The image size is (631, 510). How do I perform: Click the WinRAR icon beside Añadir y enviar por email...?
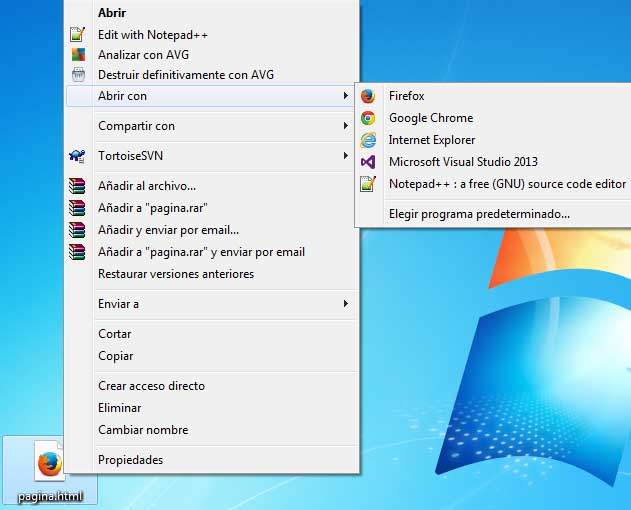pyautogui.click(x=77, y=230)
